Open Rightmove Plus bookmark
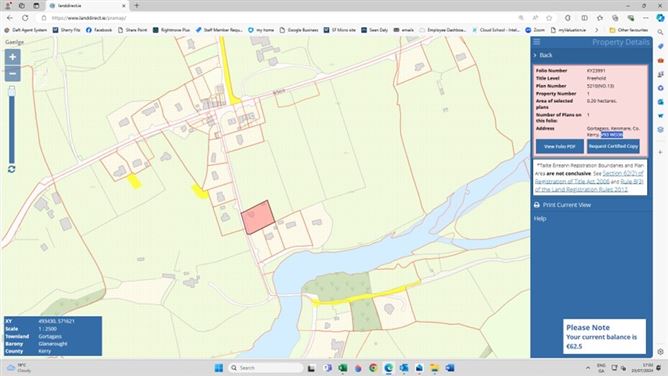The width and height of the screenshot is (668, 376). [x=171, y=30]
